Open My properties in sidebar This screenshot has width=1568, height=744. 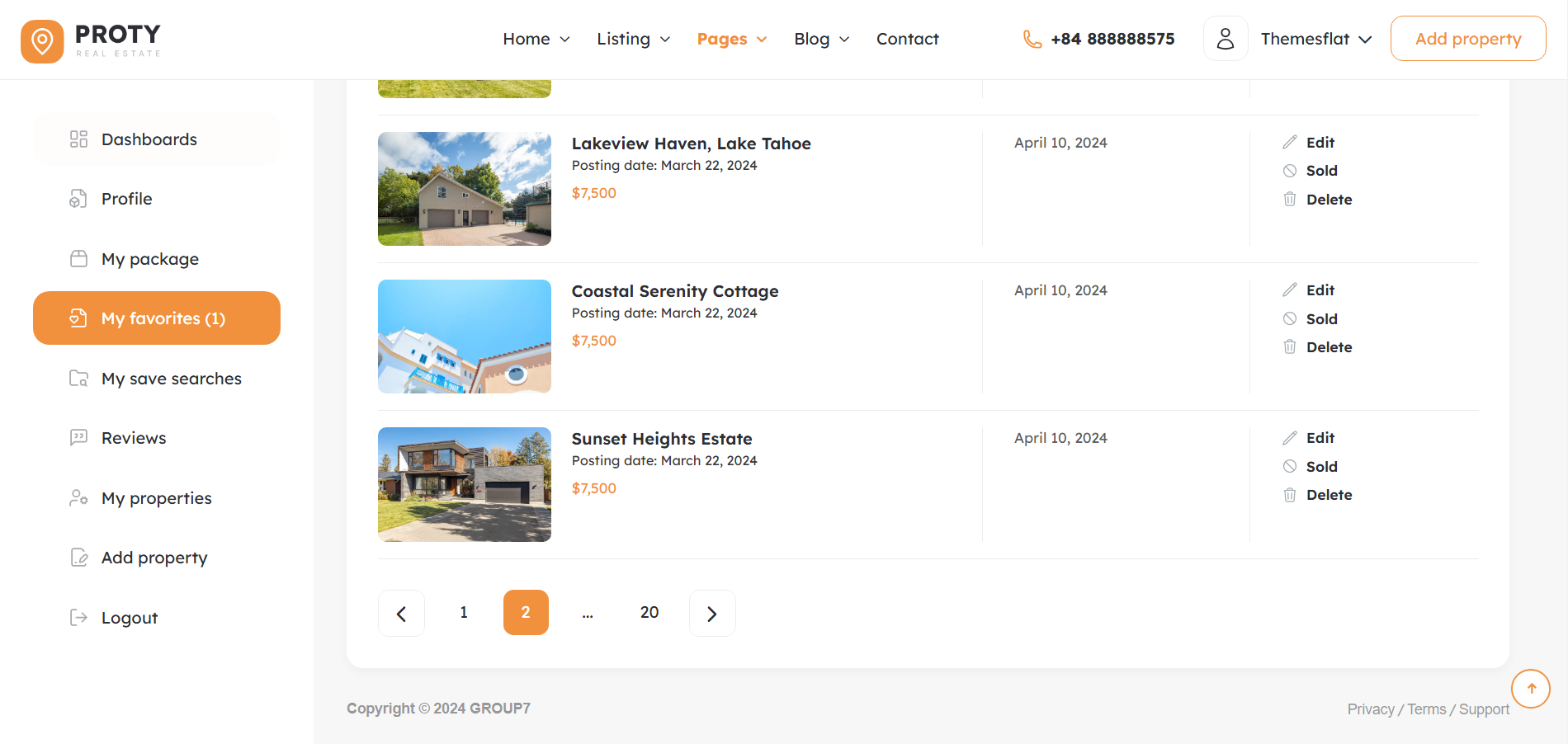(157, 498)
